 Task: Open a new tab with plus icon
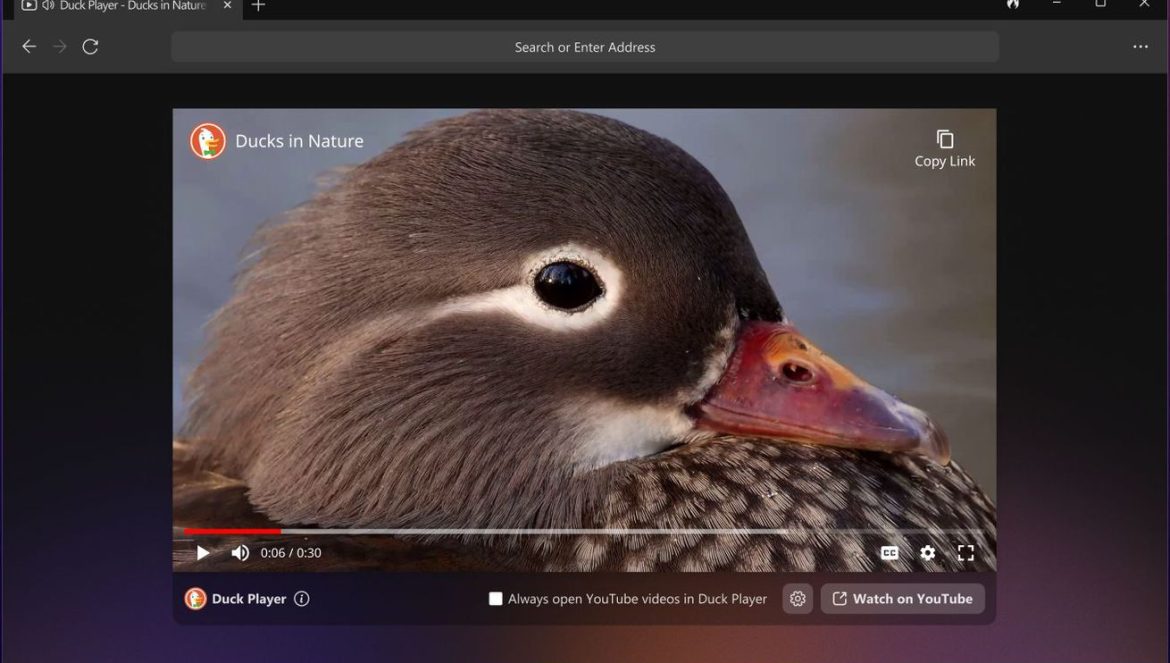258,5
